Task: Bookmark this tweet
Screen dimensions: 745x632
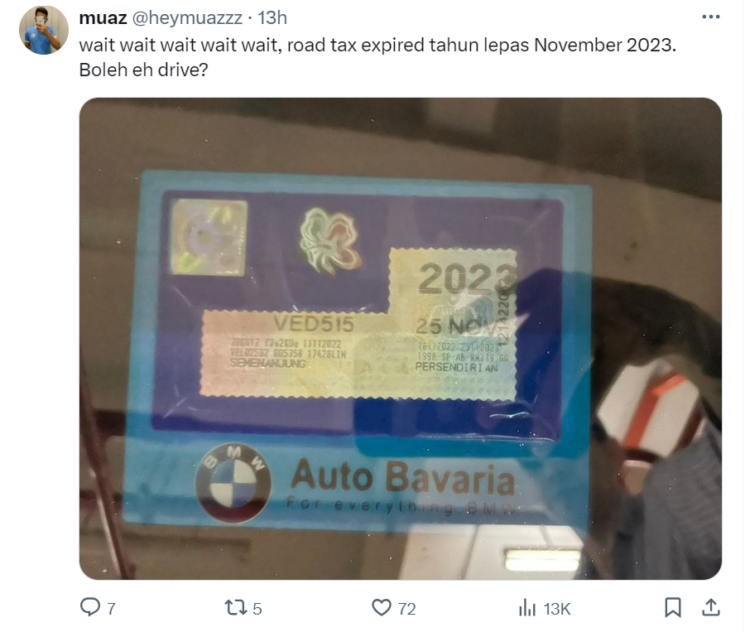Action: point(673,608)
